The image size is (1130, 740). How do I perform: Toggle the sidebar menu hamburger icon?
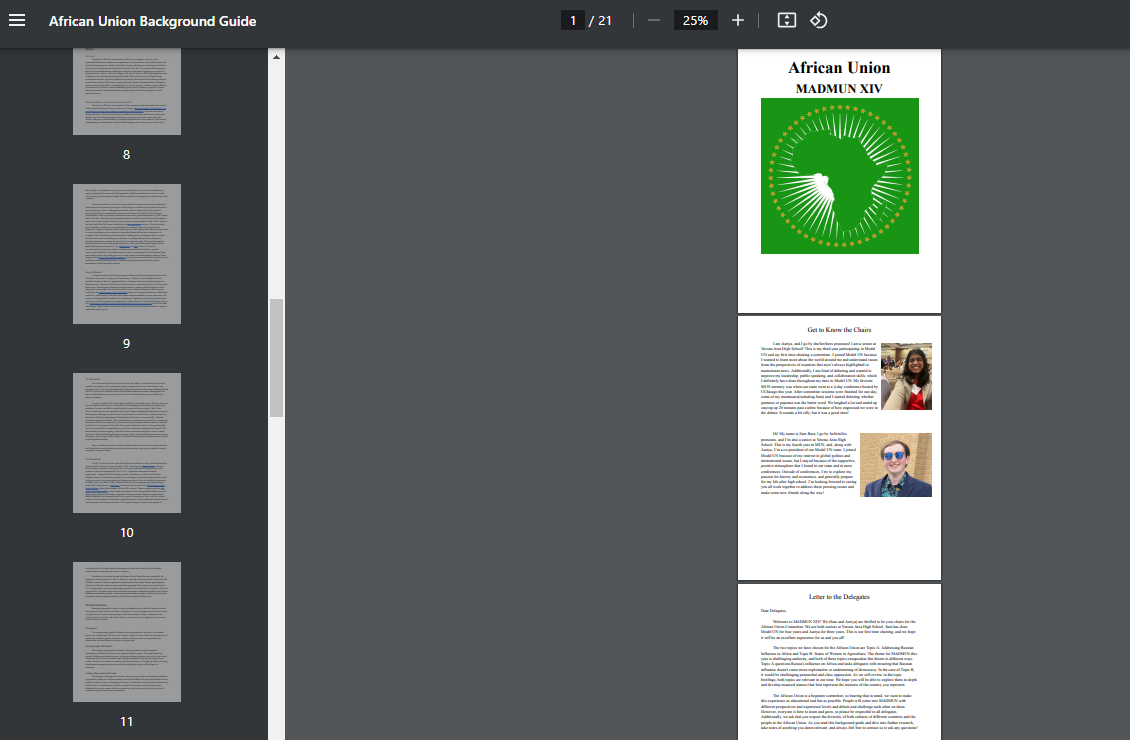17,20
